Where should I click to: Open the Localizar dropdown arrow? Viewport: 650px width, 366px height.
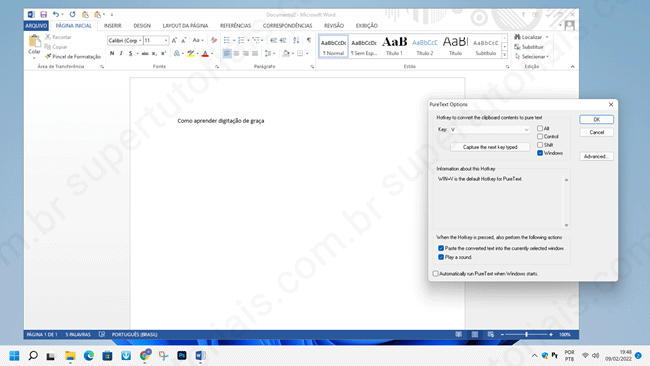(547, 37)
